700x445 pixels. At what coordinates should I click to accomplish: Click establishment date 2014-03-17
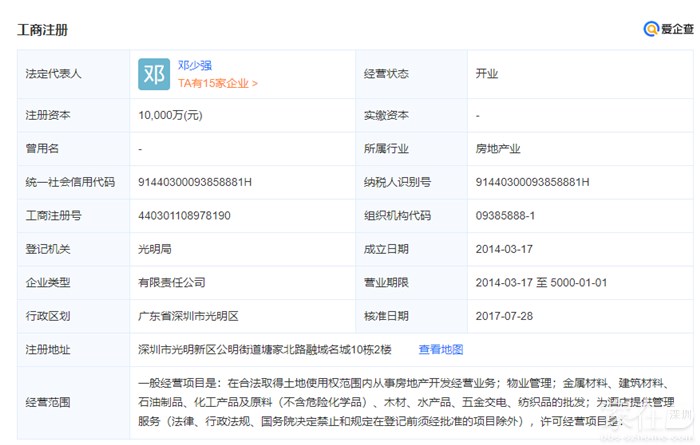tap(504, 249)
